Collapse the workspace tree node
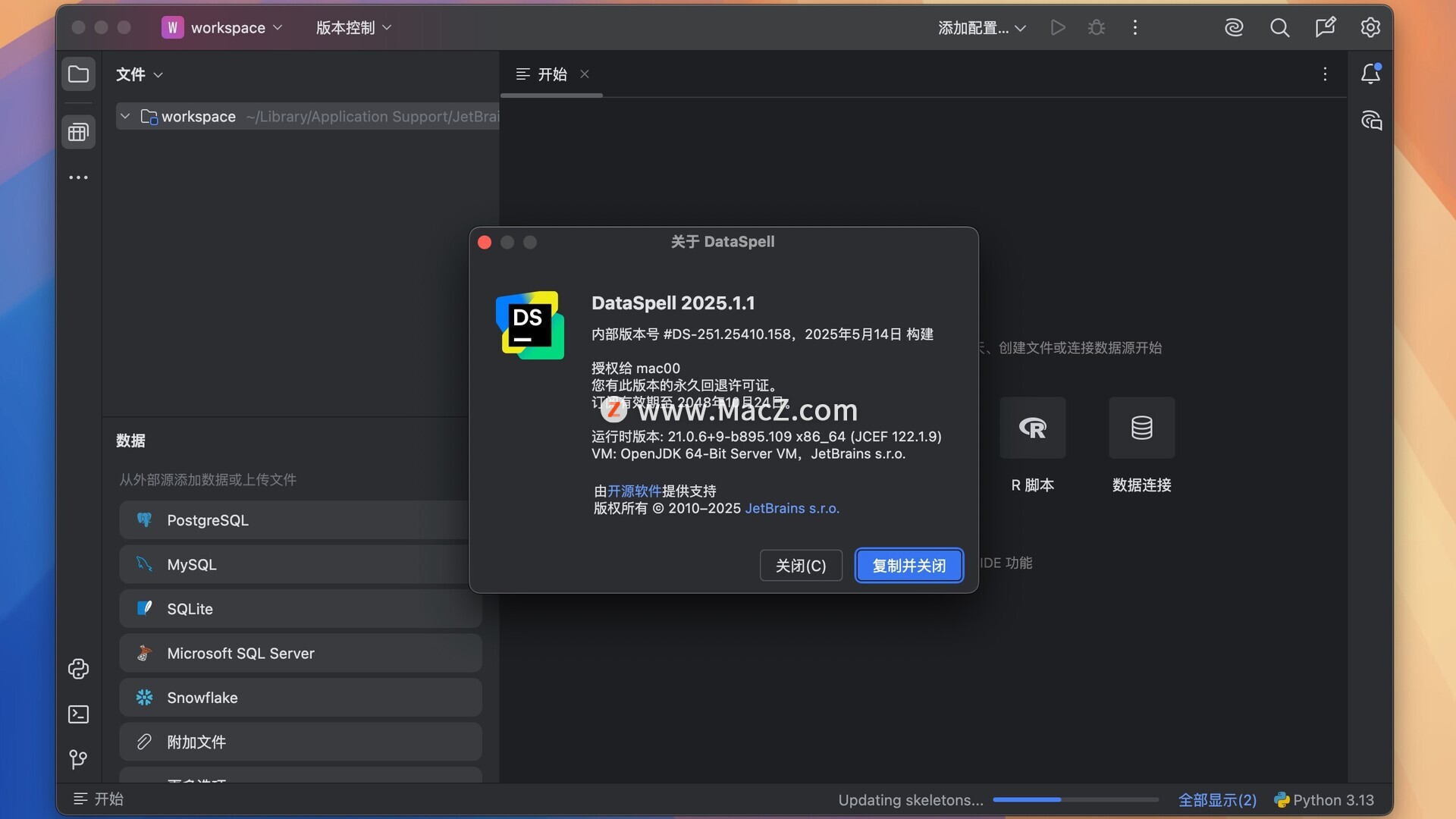The width and height of the screenshot is (1456, 819). [x=125, y=116]
